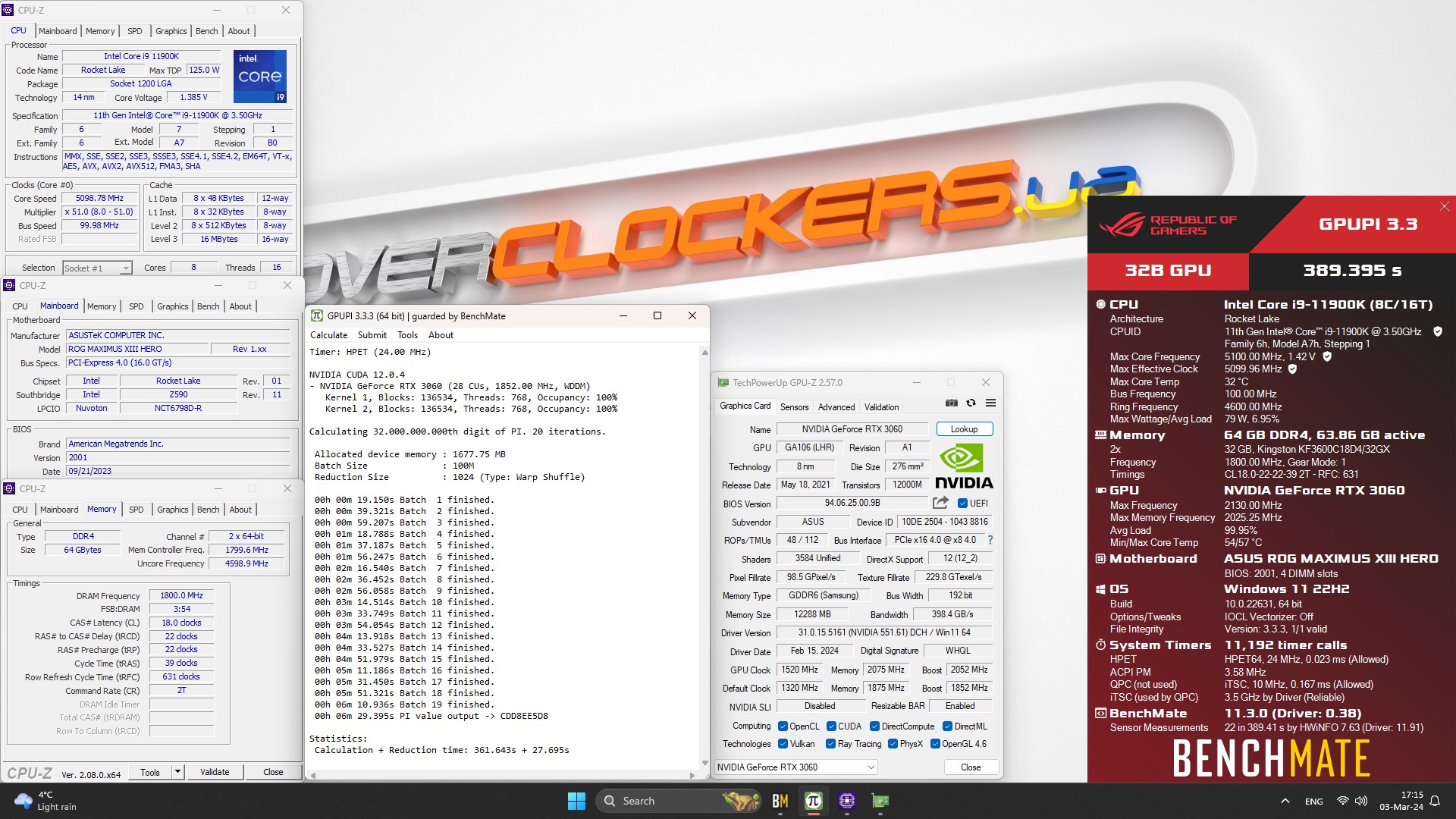Export BIOS with the share arrow icon
1456x819 pixels.
click(x=940, y=503)
